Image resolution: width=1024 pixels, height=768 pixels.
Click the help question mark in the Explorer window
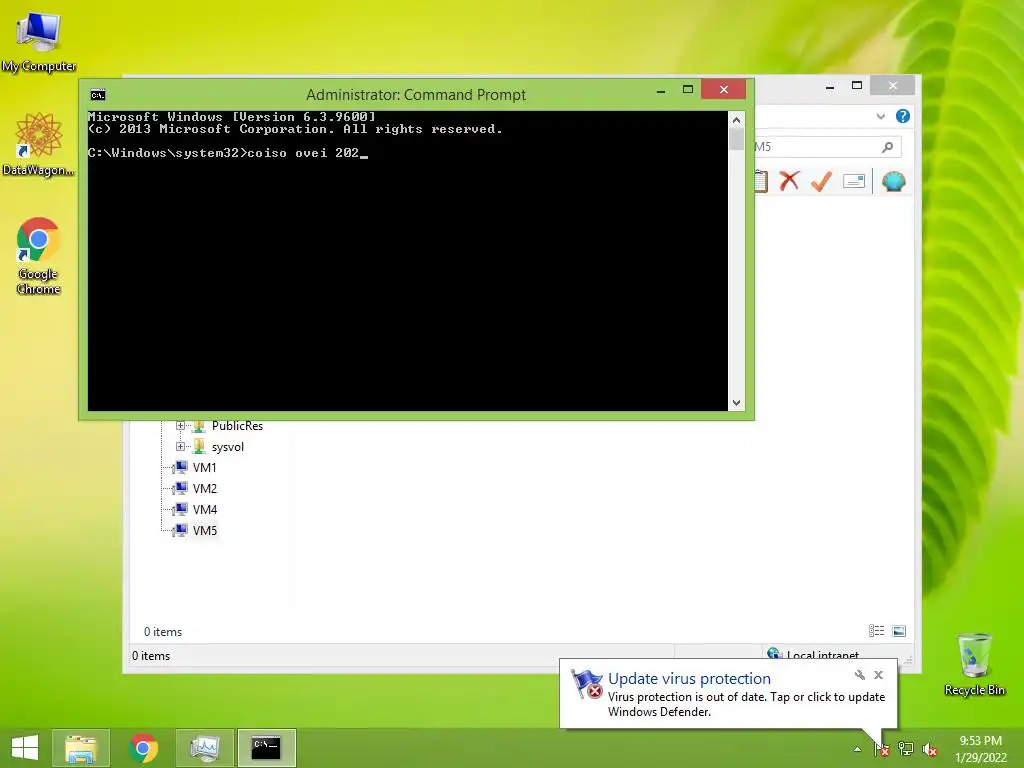point(903,116)
